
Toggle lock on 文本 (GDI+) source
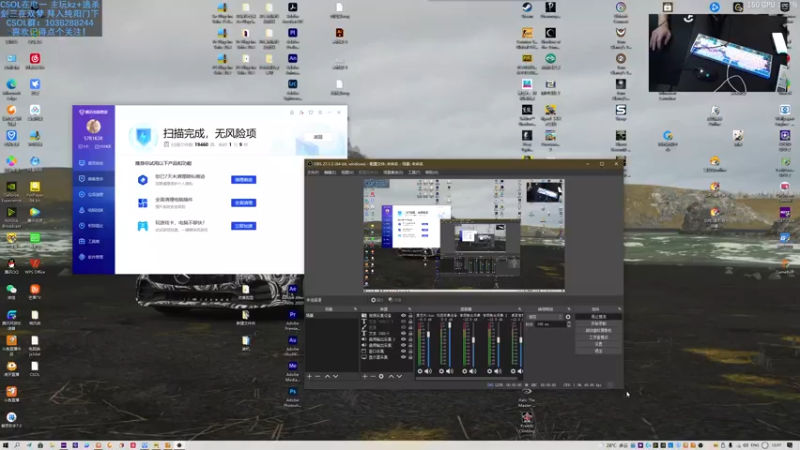point(410,334)
